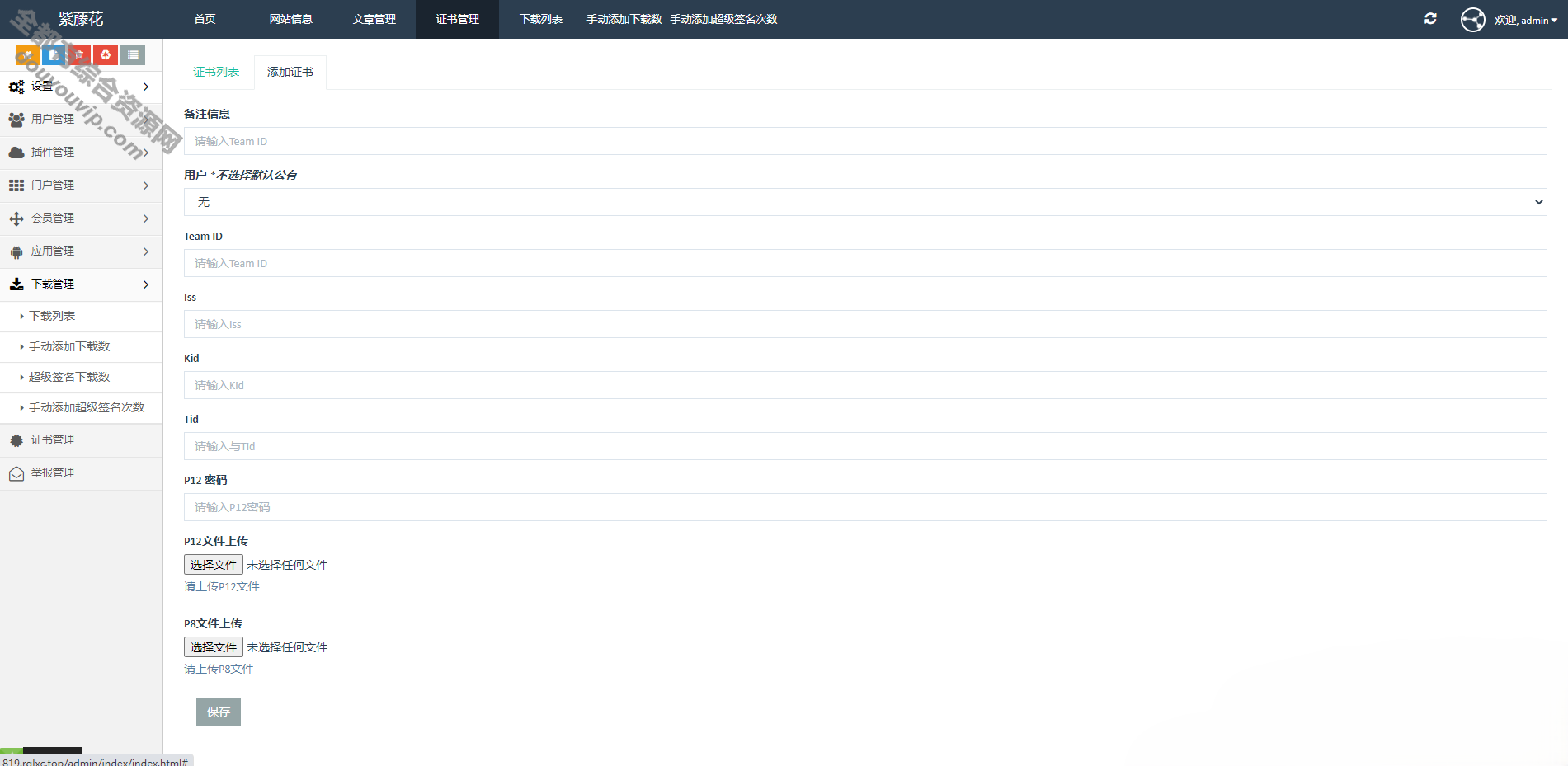Click the 保存 button
The height and width of the screenshot is (766, 1568).
[x=219, y=712]
